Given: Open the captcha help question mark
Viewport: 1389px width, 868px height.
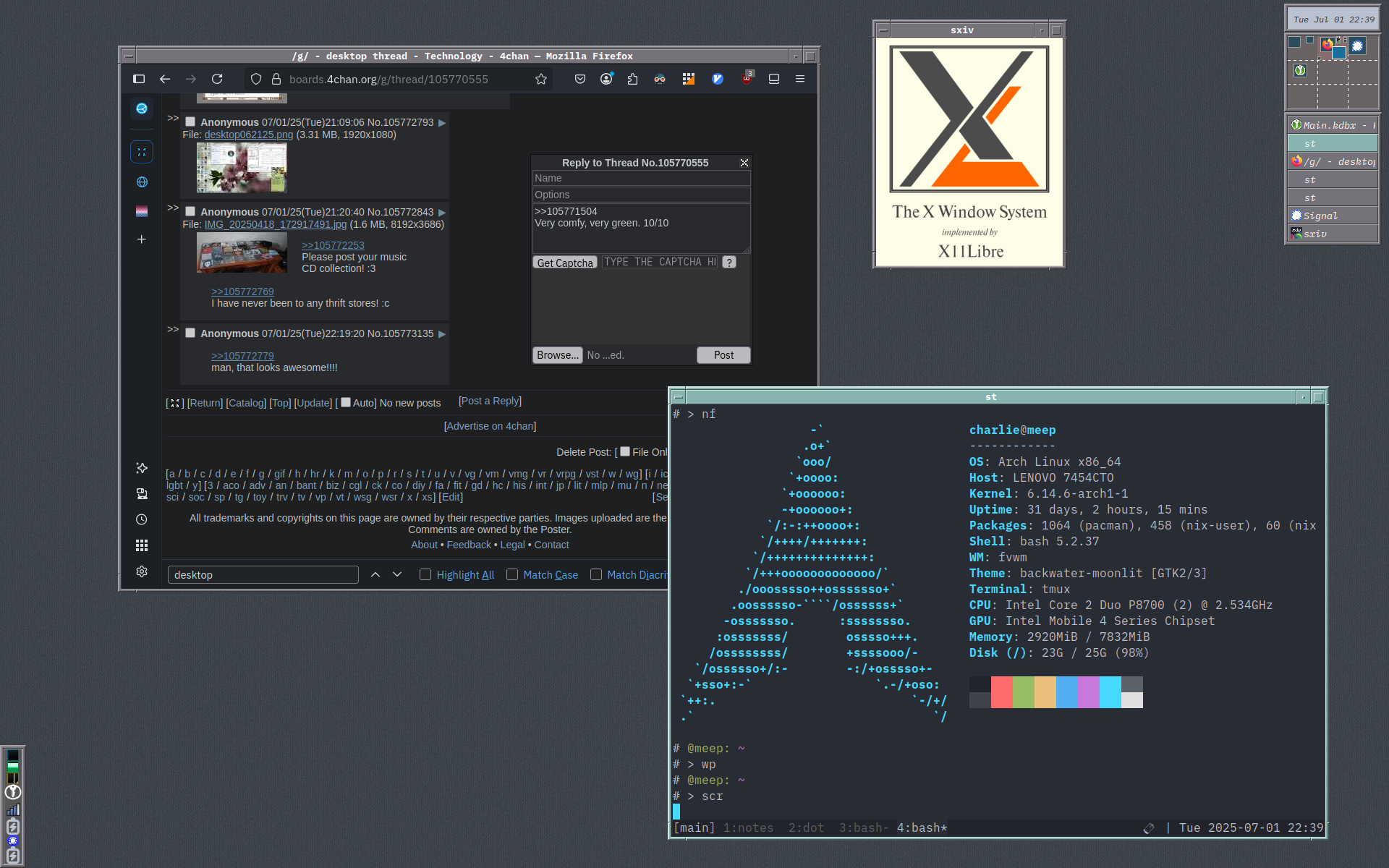Looking at the screenshot, I should click(729, 263).
